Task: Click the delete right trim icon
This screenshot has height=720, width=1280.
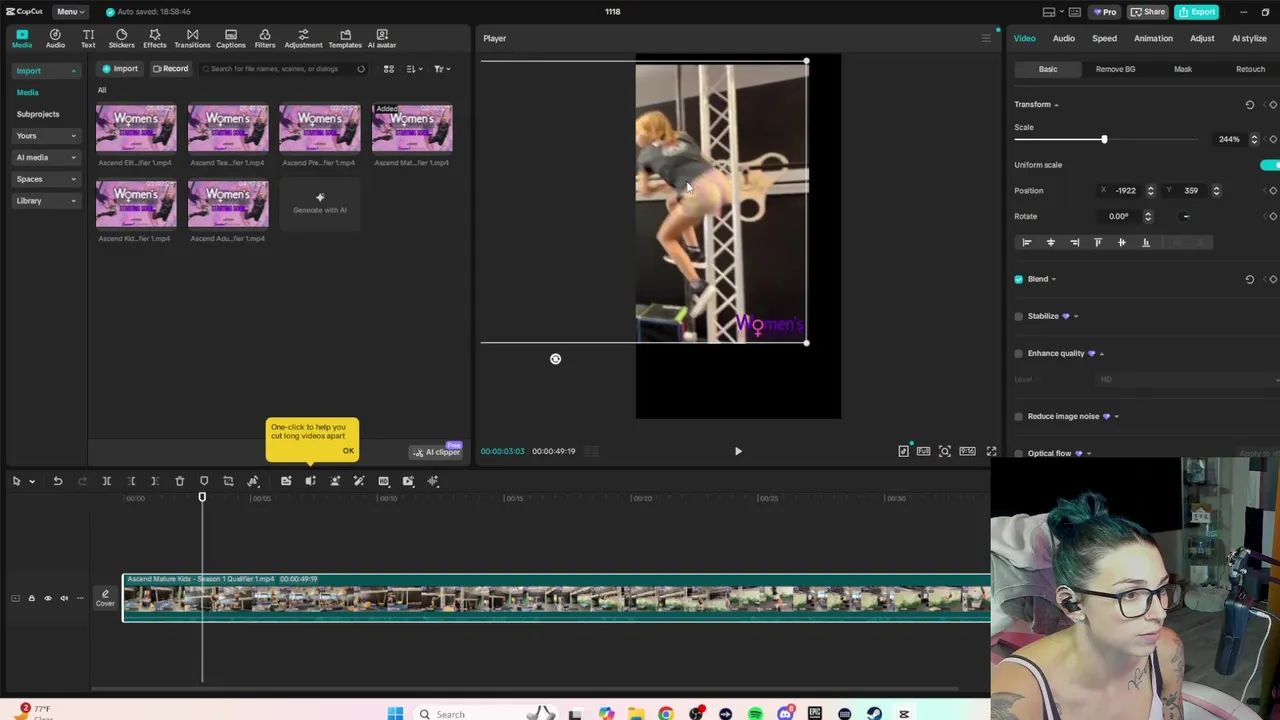Action: tap(155, 481)
